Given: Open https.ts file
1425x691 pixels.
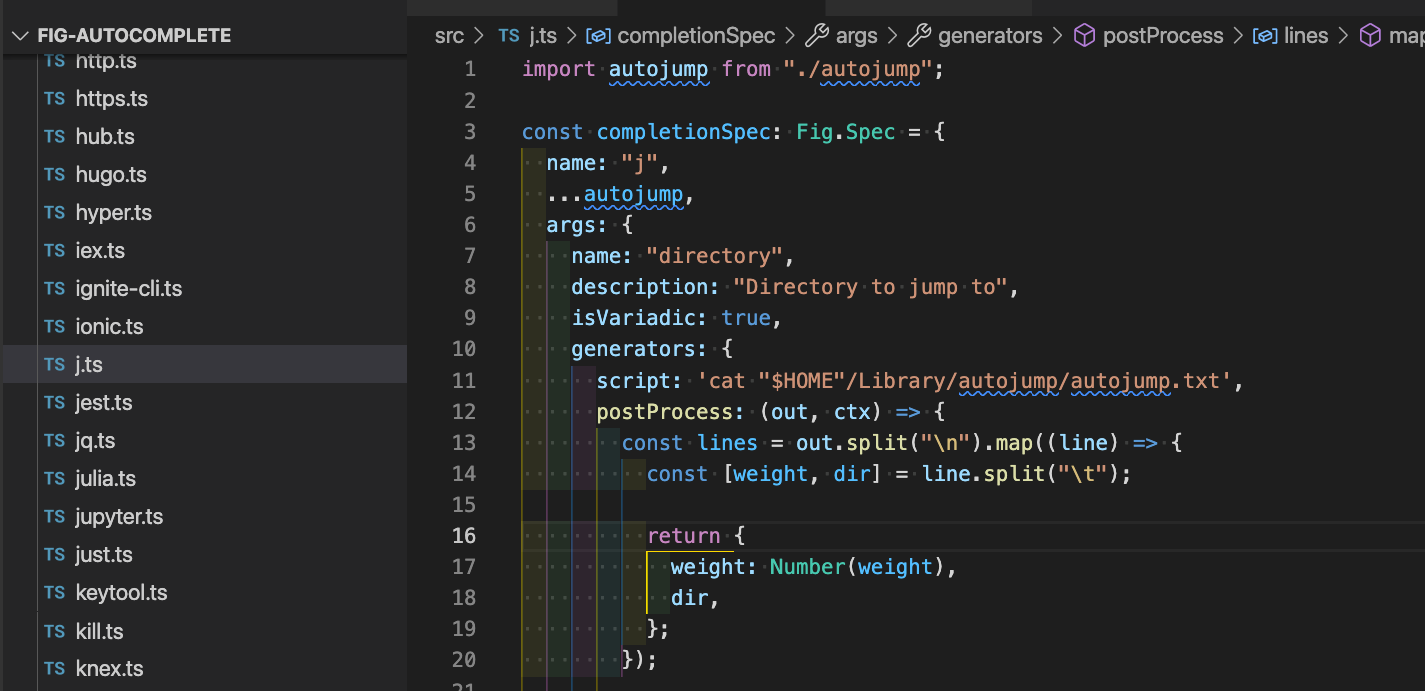Looking at the screenshot, I should pos(111,99).
